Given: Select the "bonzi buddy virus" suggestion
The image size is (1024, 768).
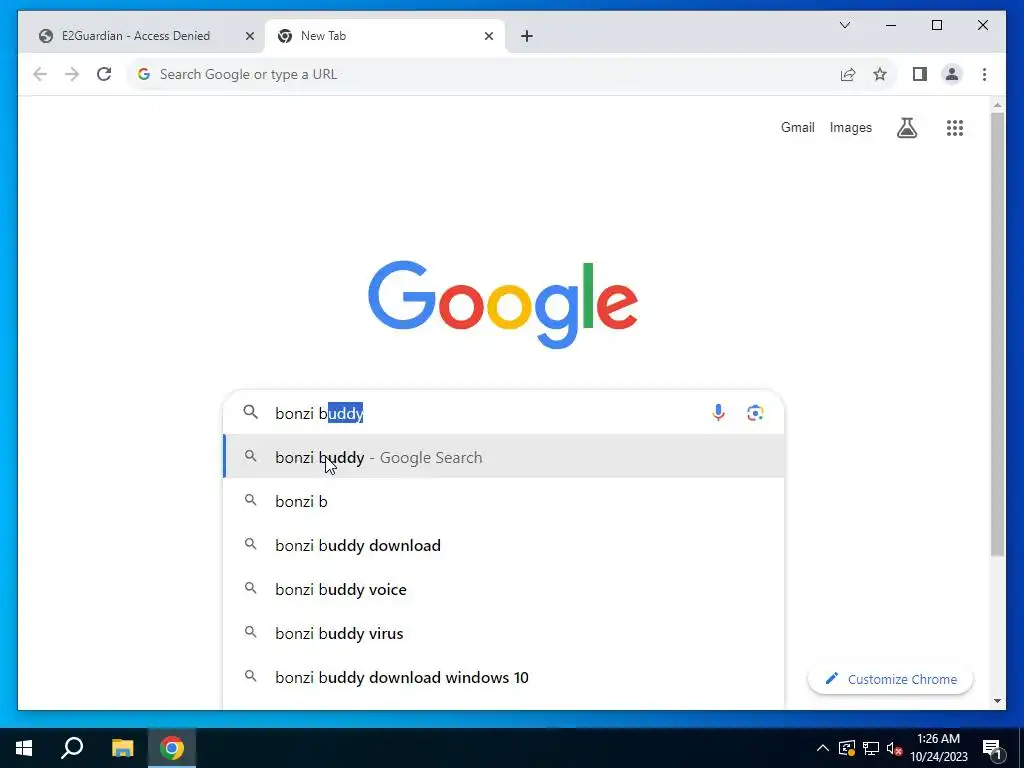Looking at the screenshot, I should (x=504, y=633).
